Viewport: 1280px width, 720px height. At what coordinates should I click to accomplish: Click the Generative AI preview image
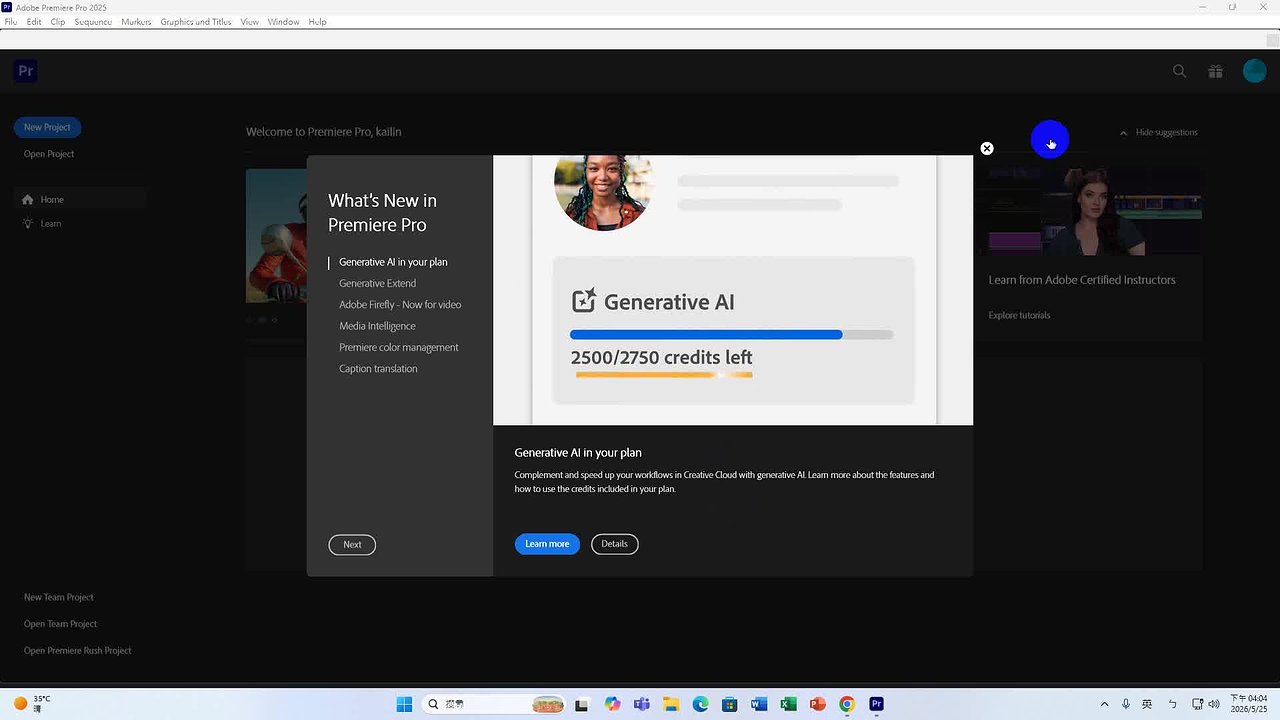[x=733, y=290]
